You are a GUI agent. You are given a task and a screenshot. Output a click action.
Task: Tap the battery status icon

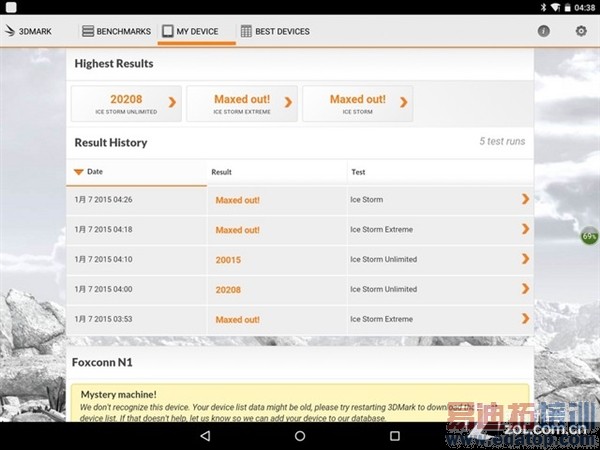[x=568, y=7]
